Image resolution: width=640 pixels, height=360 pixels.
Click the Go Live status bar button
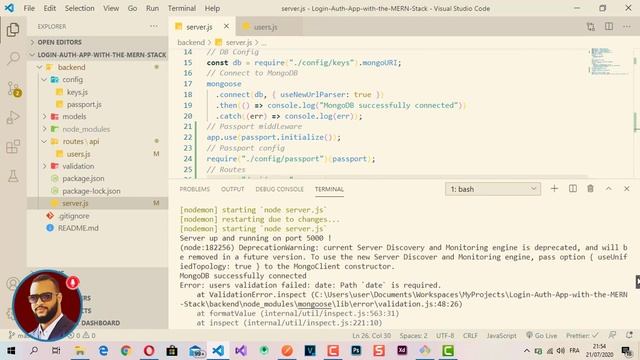pyautogui.click(x=542, y=336)
